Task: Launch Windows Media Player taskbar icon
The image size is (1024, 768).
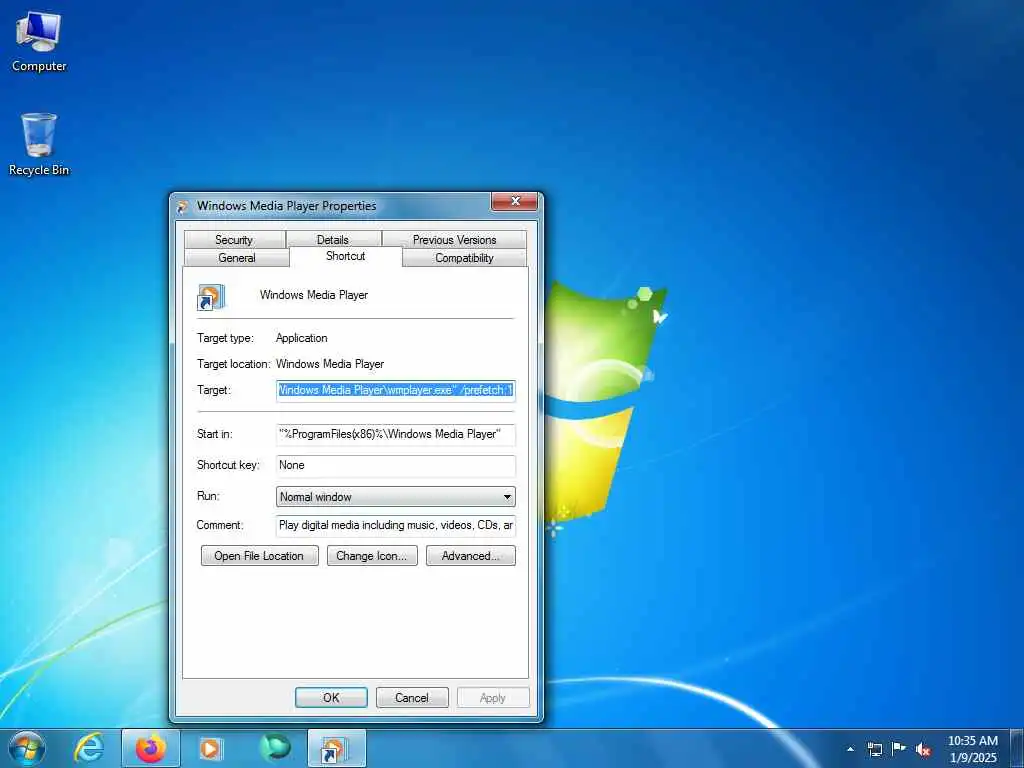Action: [210, 748]
